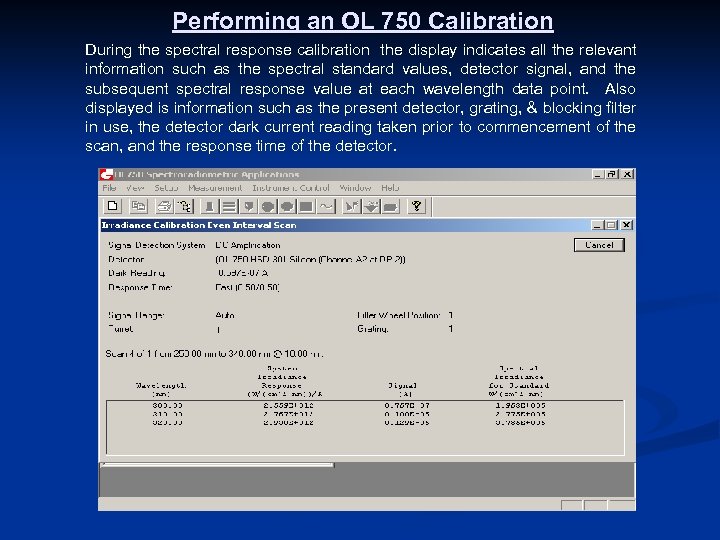Minimize the main OL 750 application window

point(597,174)
